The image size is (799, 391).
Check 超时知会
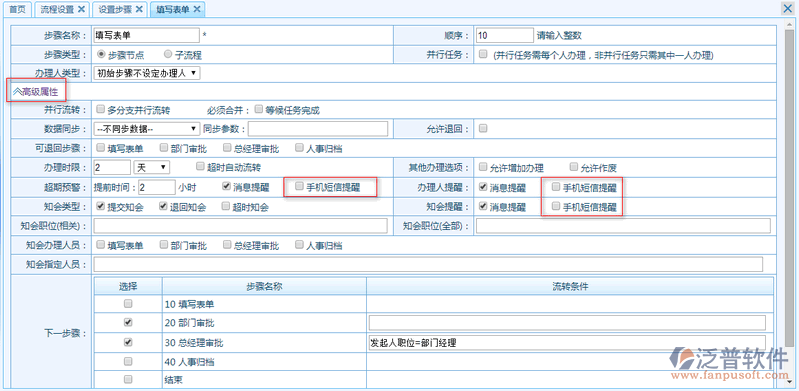pyautogui.click(x=226, y=206)
